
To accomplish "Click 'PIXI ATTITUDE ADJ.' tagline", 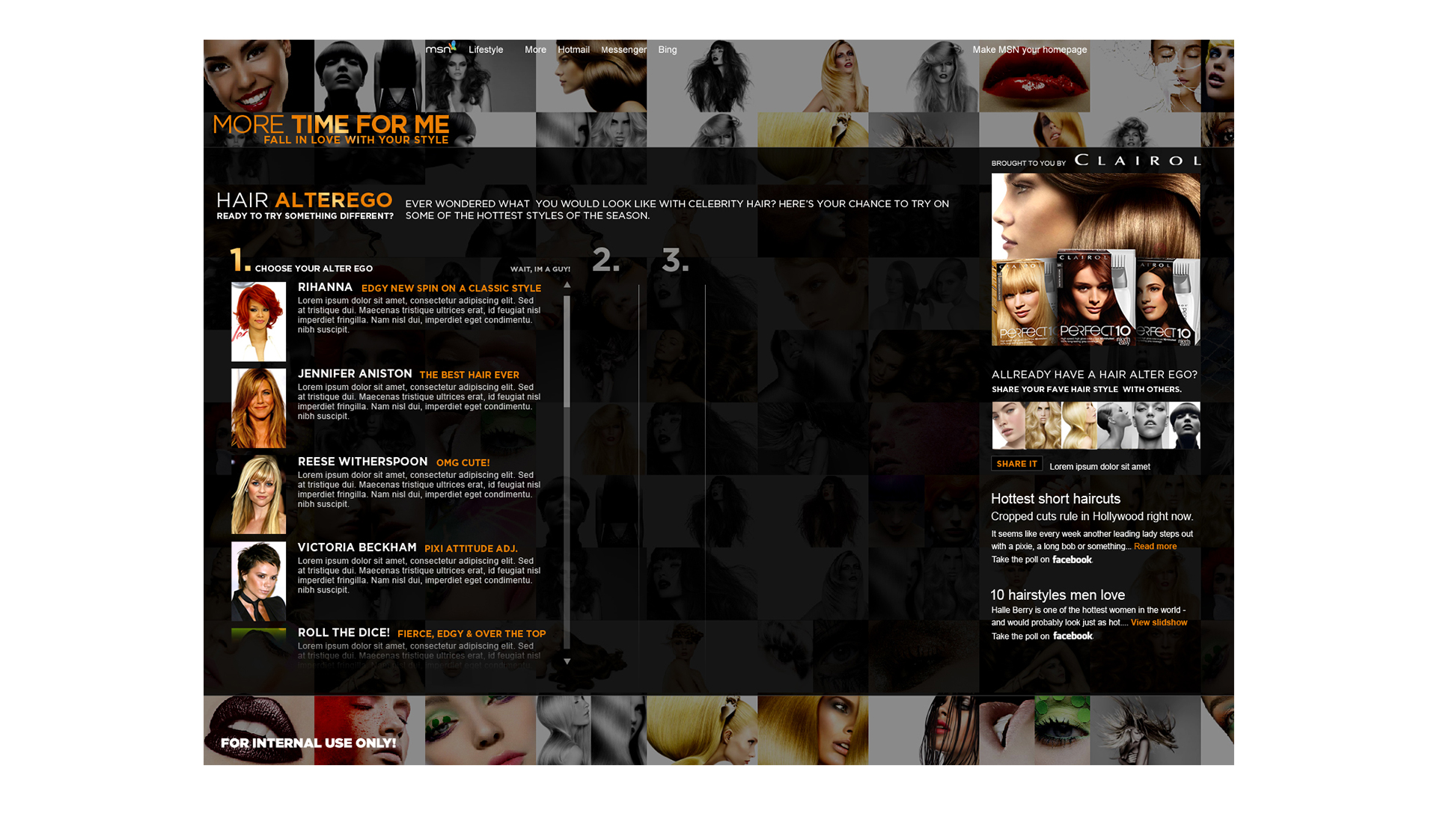I will pyautogui.click(x=471, y=549).
